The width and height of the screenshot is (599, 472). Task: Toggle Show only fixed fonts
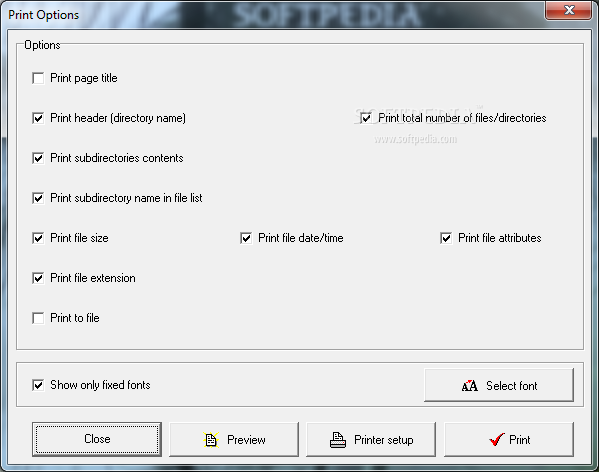pyautogui.click(x=38, y=385)
